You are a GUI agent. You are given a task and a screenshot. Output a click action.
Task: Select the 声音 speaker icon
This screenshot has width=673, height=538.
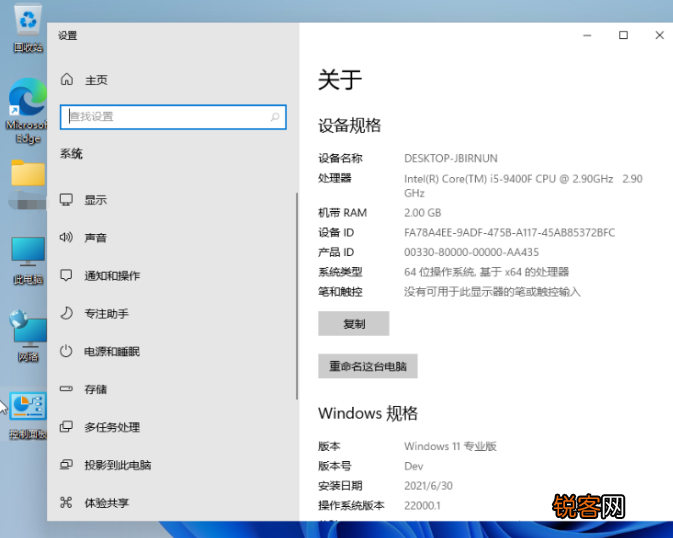pos(66,237)
